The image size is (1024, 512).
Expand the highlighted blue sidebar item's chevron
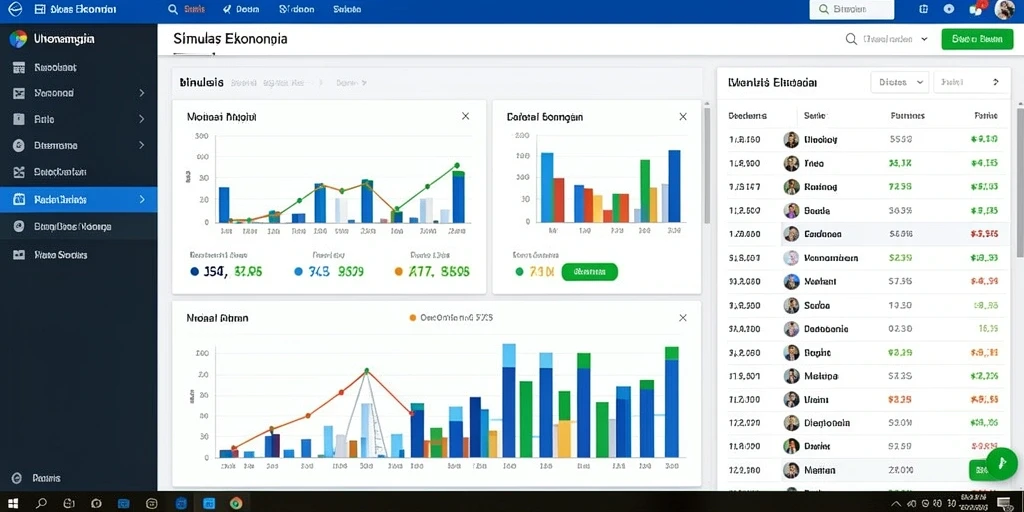(142, 199)
